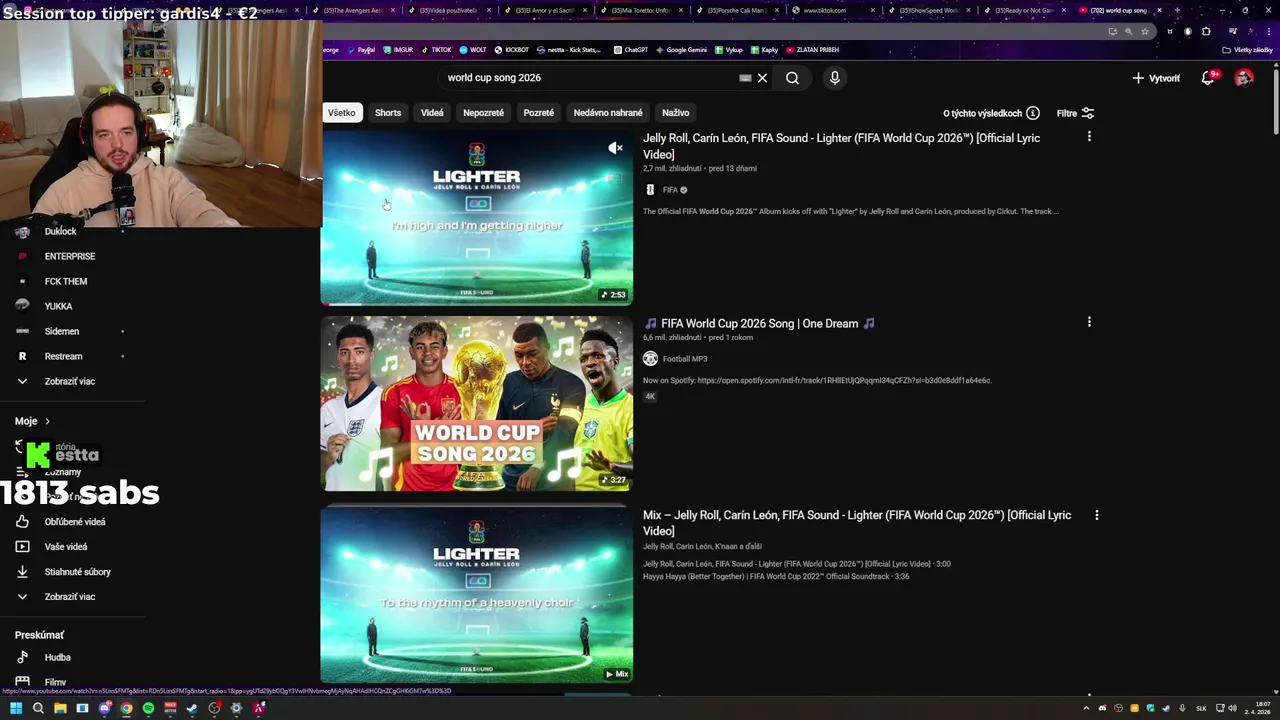The image size is (1280, 720).
Task: Go to the Football MP3 channel
Action: pyautogui.click(x=685, y=359)
